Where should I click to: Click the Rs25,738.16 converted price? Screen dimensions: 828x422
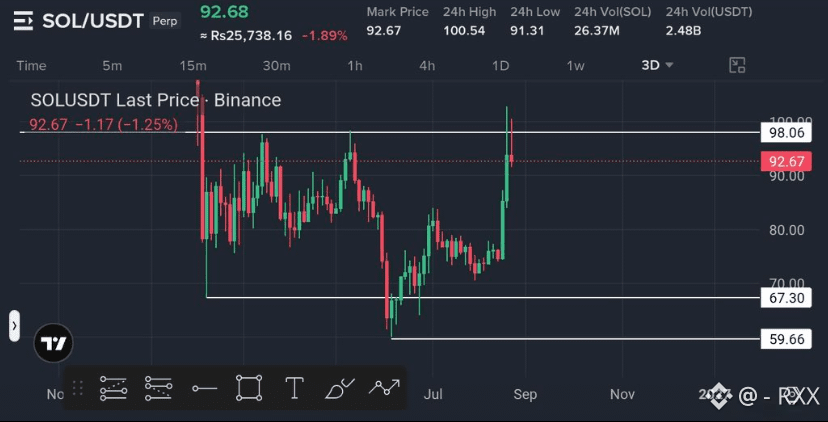tap(246, 36)
